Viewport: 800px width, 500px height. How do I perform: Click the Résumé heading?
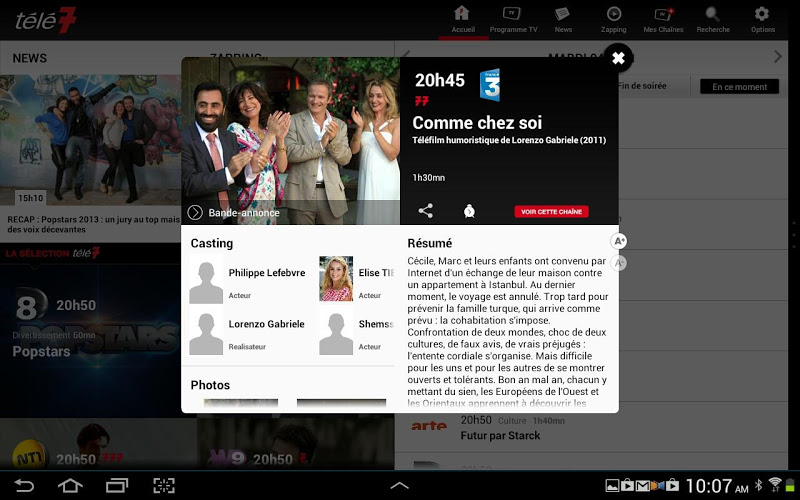click(430, 243)
